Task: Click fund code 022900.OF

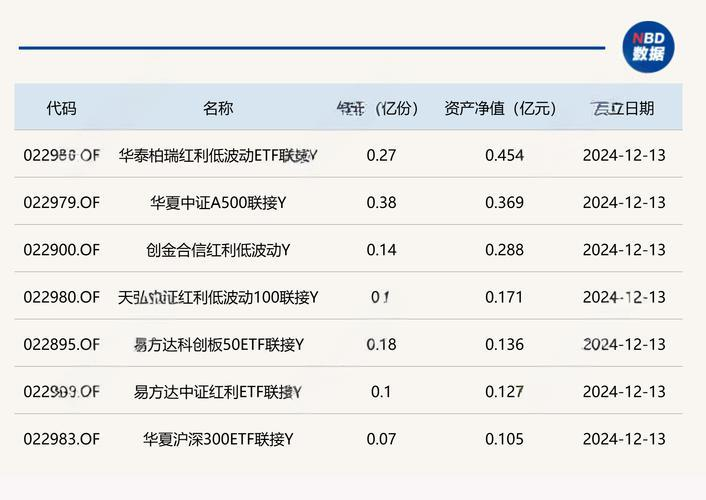Action: click(x=62, y=250)
